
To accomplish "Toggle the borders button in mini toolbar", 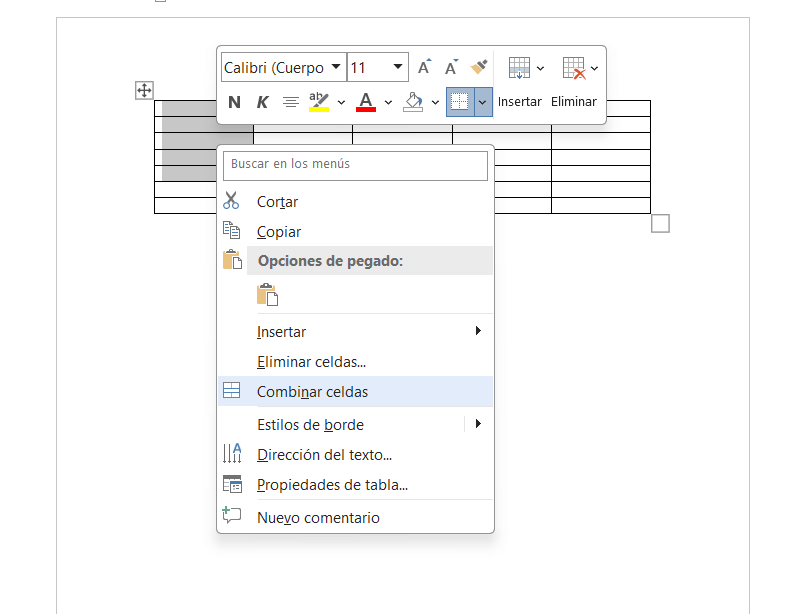I will 460,101.
